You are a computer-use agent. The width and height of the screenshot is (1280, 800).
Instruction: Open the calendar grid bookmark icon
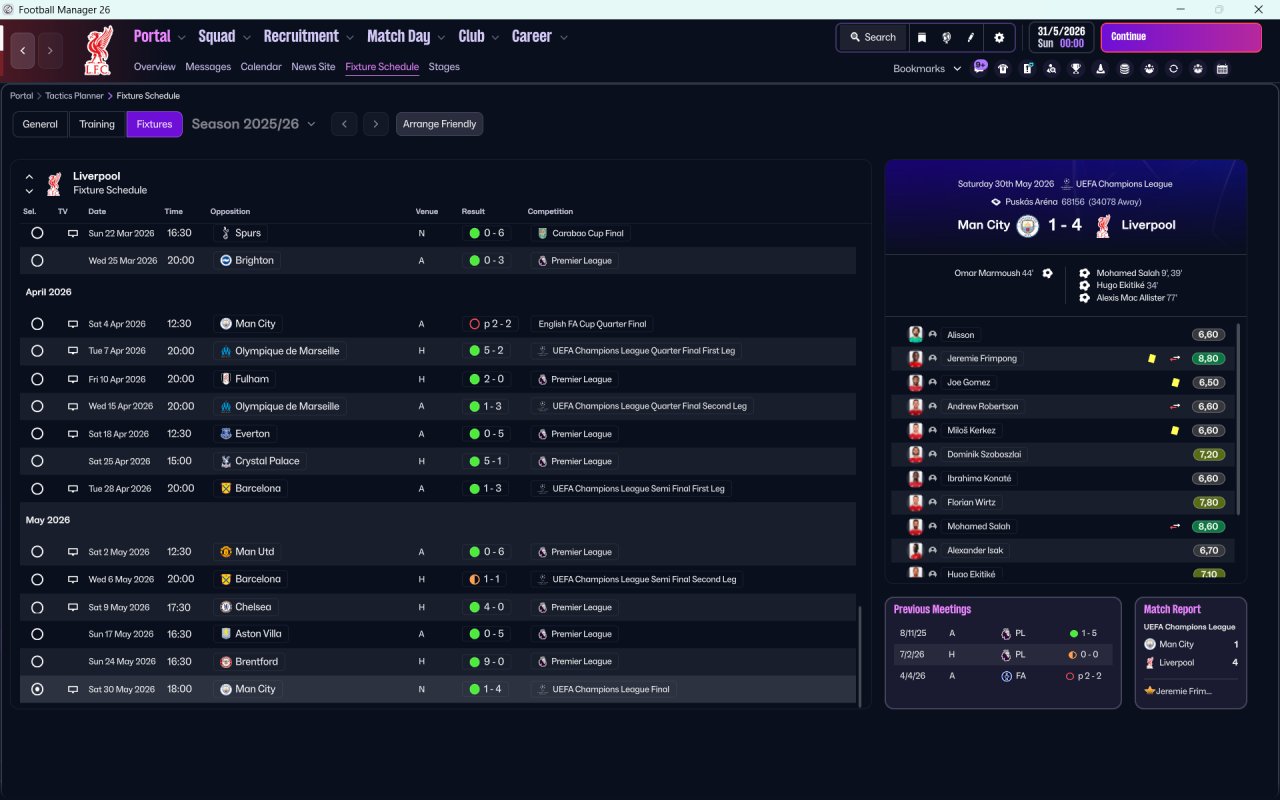coord(1222,69)
